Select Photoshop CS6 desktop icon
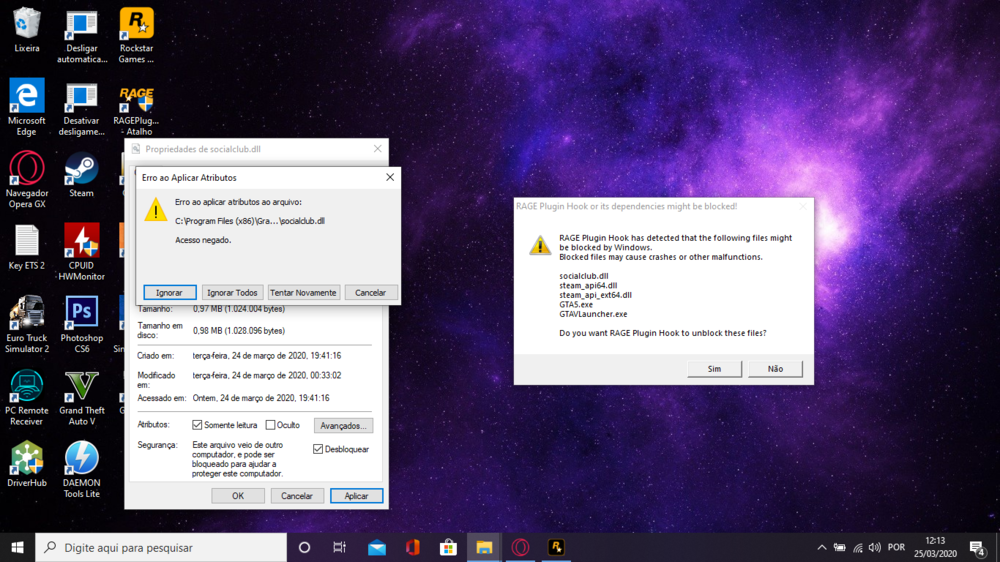 point(82,325)
